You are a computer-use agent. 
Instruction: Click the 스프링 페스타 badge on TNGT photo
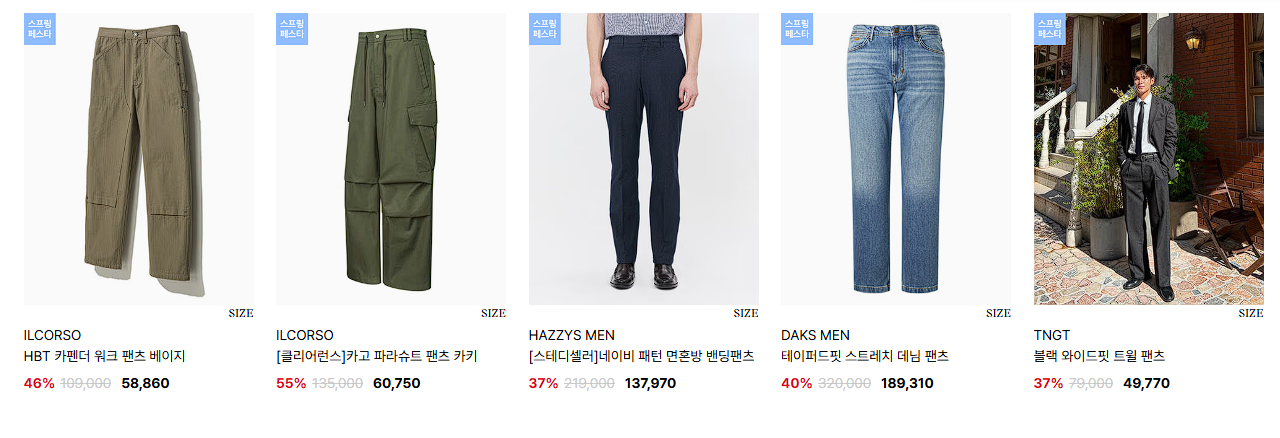click(x=1050, y=29)
